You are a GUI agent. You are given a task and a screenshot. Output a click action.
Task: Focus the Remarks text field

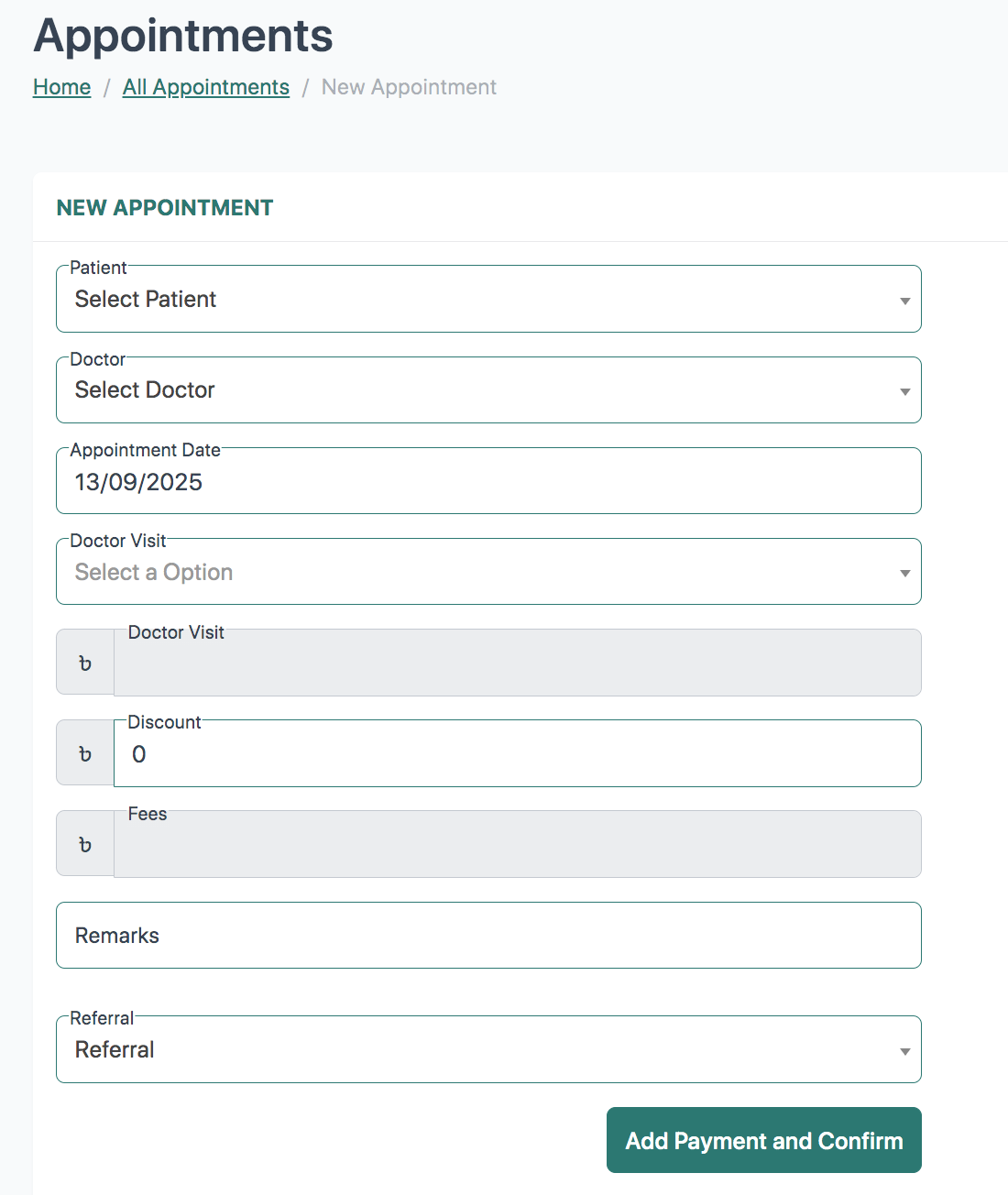tap(488, 936)
